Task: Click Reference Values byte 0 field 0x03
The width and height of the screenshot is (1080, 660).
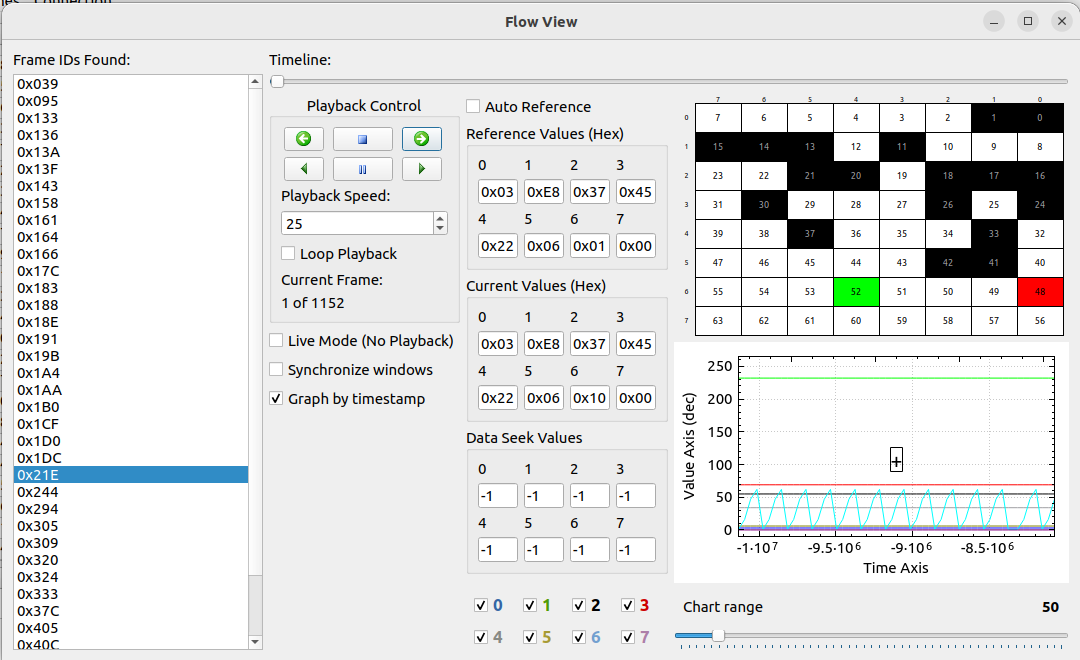Action: click(497, 192)
